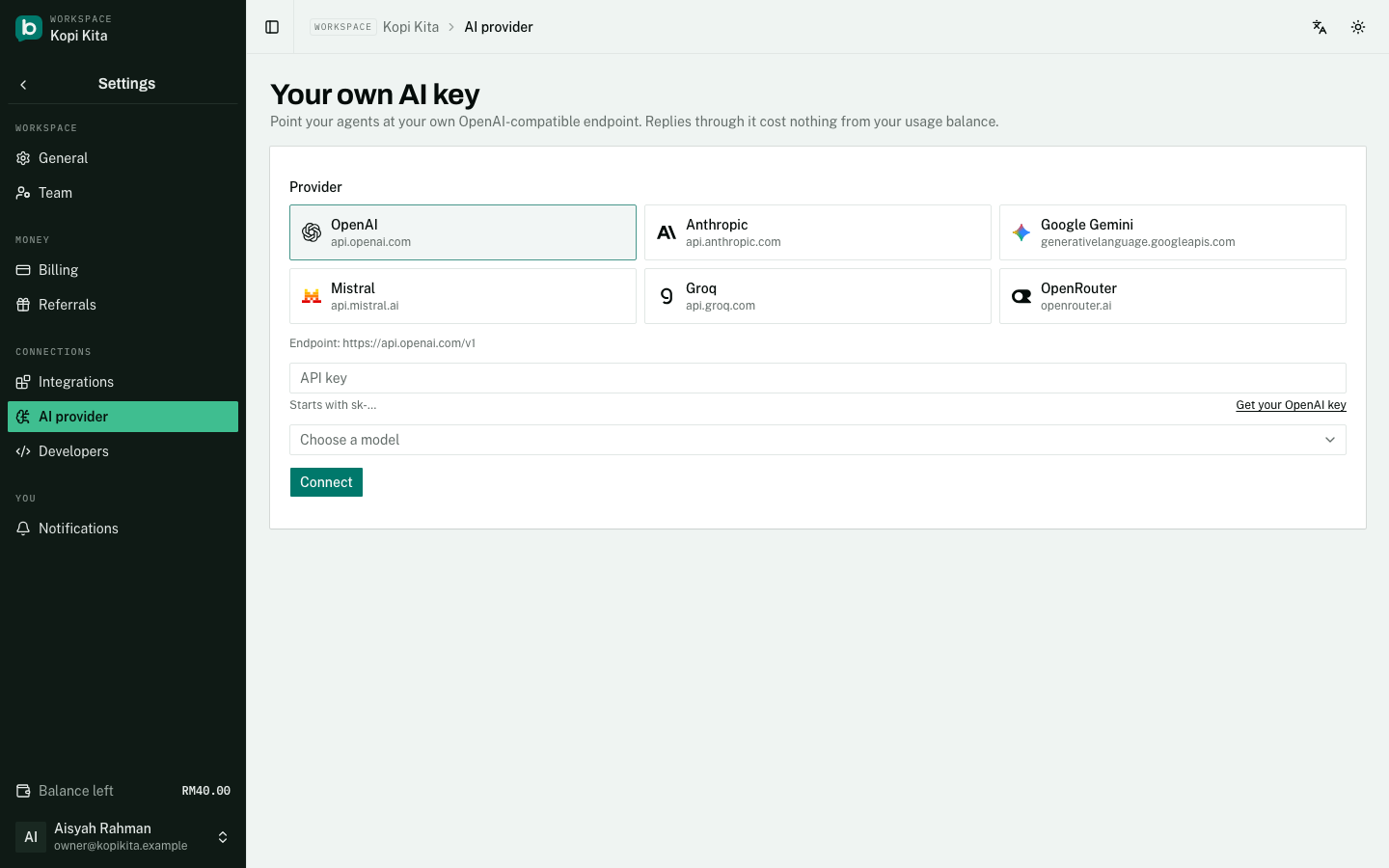Click the Kopi Kita breadcrumb link
This screenshot has width=1389, height=868.
coord(411,27)
